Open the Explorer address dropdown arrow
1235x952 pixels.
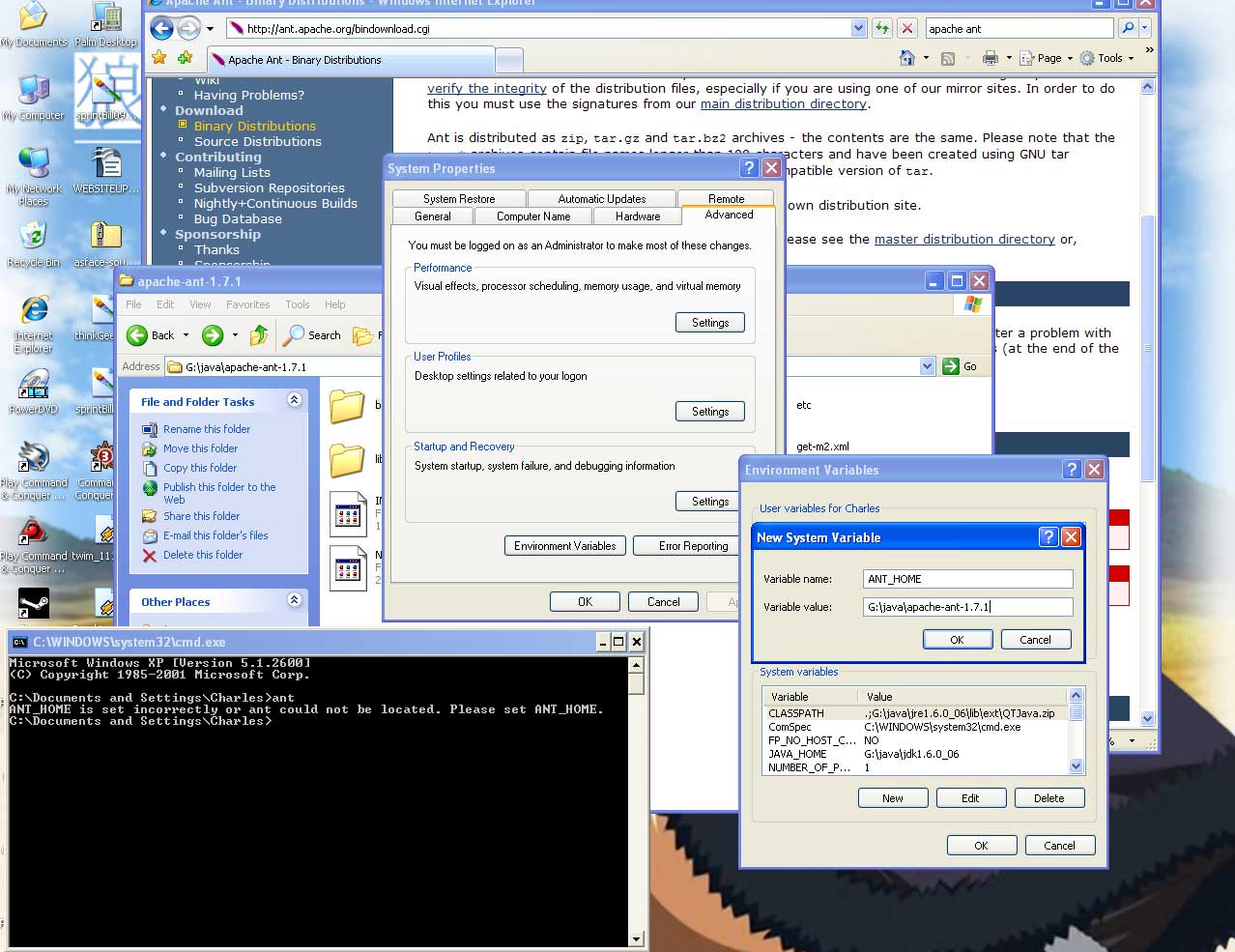point(928,366)
